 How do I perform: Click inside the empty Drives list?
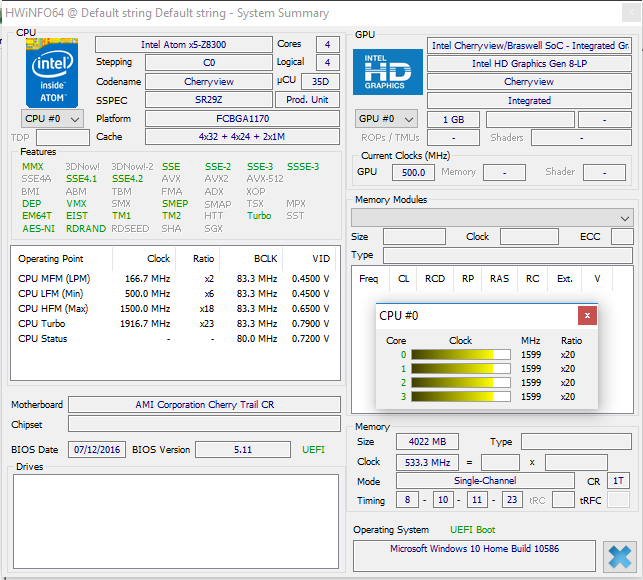point(176,521)
